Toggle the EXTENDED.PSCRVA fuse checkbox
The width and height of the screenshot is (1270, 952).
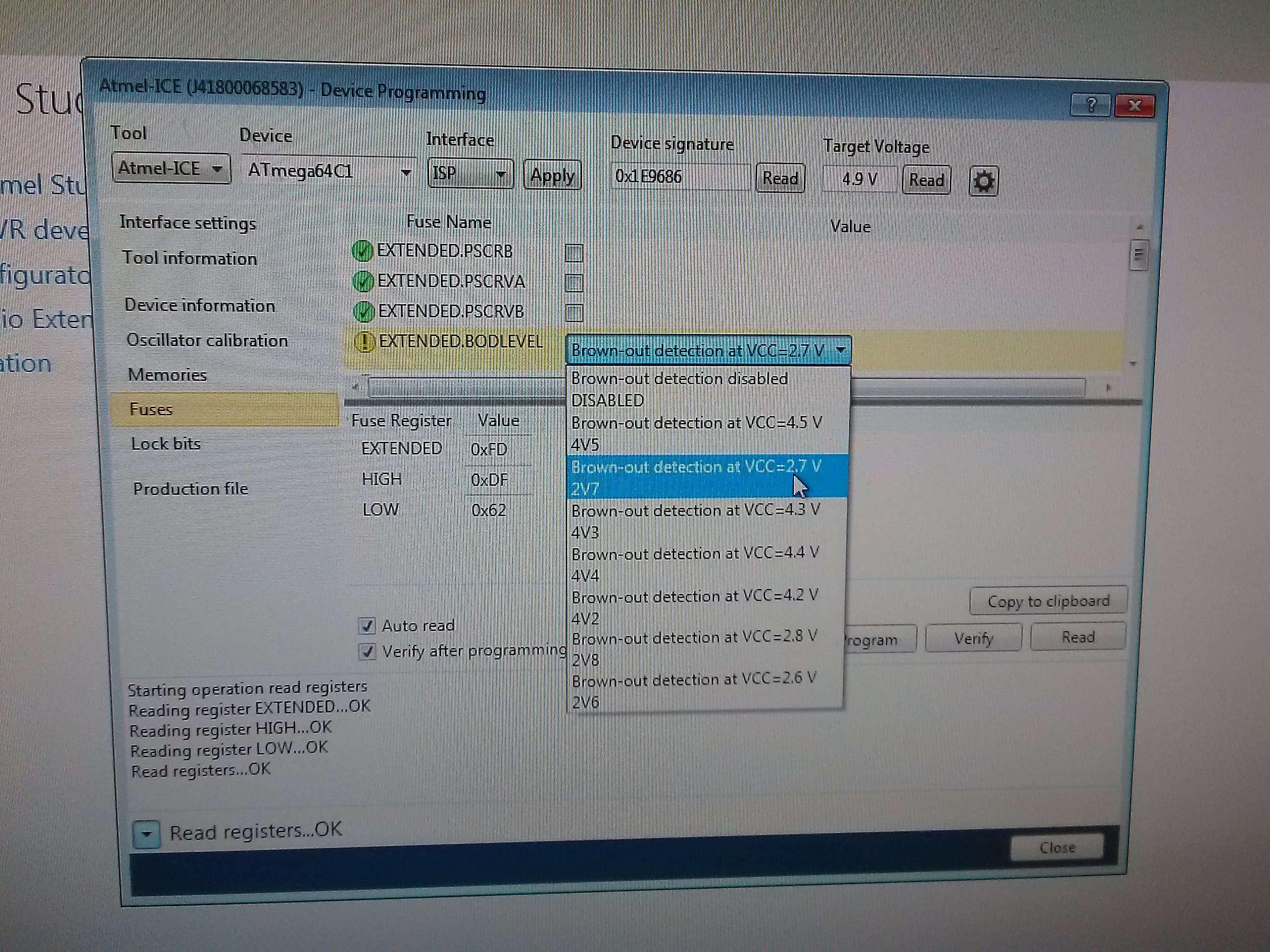tap(574, 283)
